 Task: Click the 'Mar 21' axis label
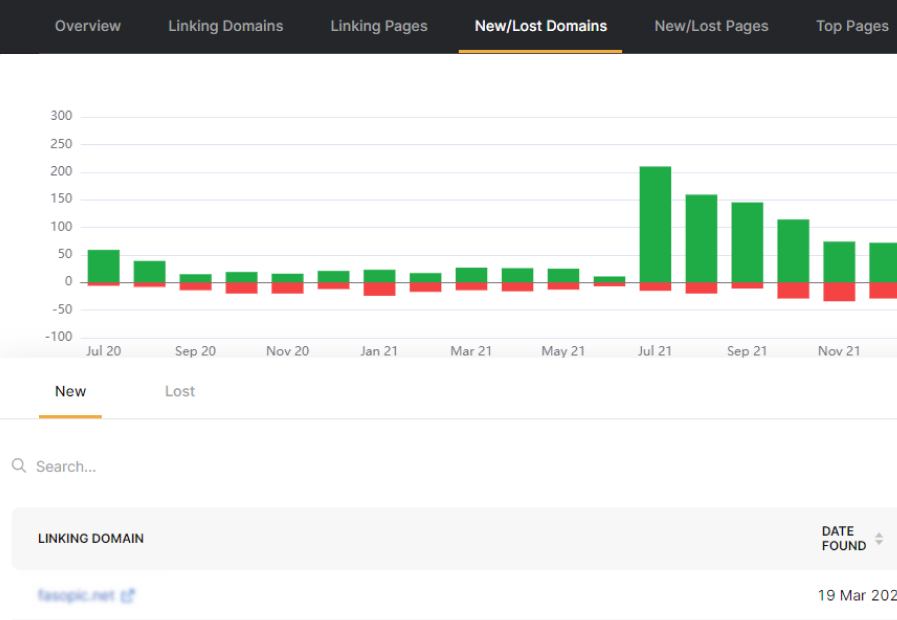tap(471, 351)
